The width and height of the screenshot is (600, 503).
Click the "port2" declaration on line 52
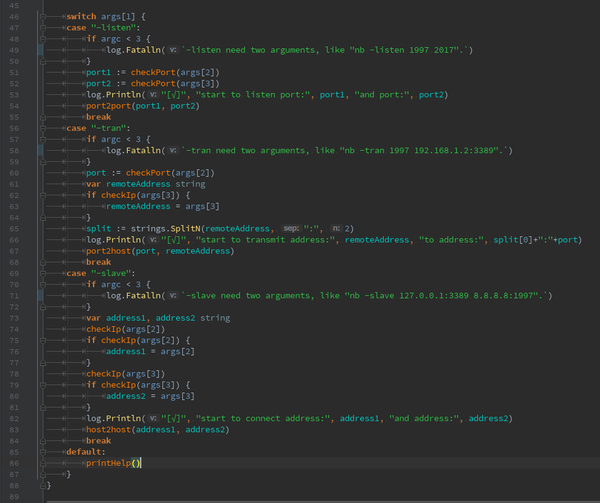pos(98,83)
